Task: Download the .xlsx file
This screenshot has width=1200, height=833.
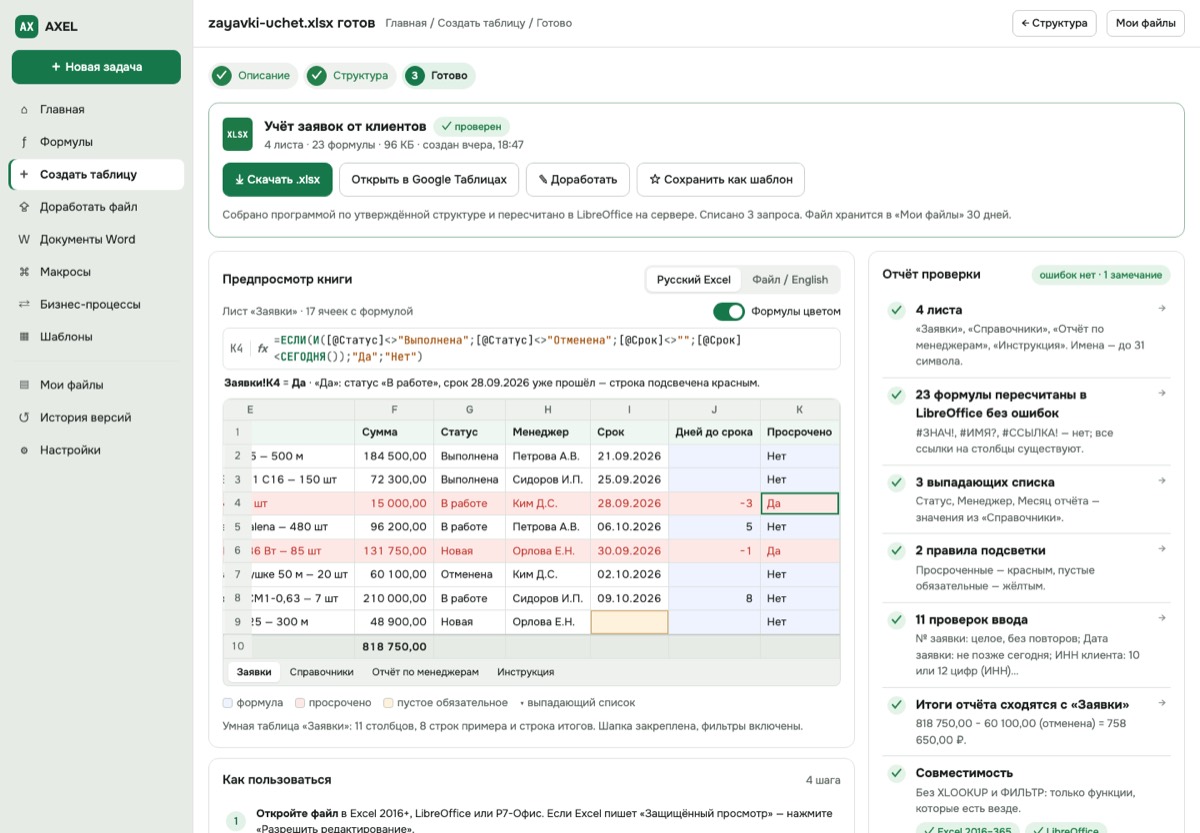Action: point(277,180)
